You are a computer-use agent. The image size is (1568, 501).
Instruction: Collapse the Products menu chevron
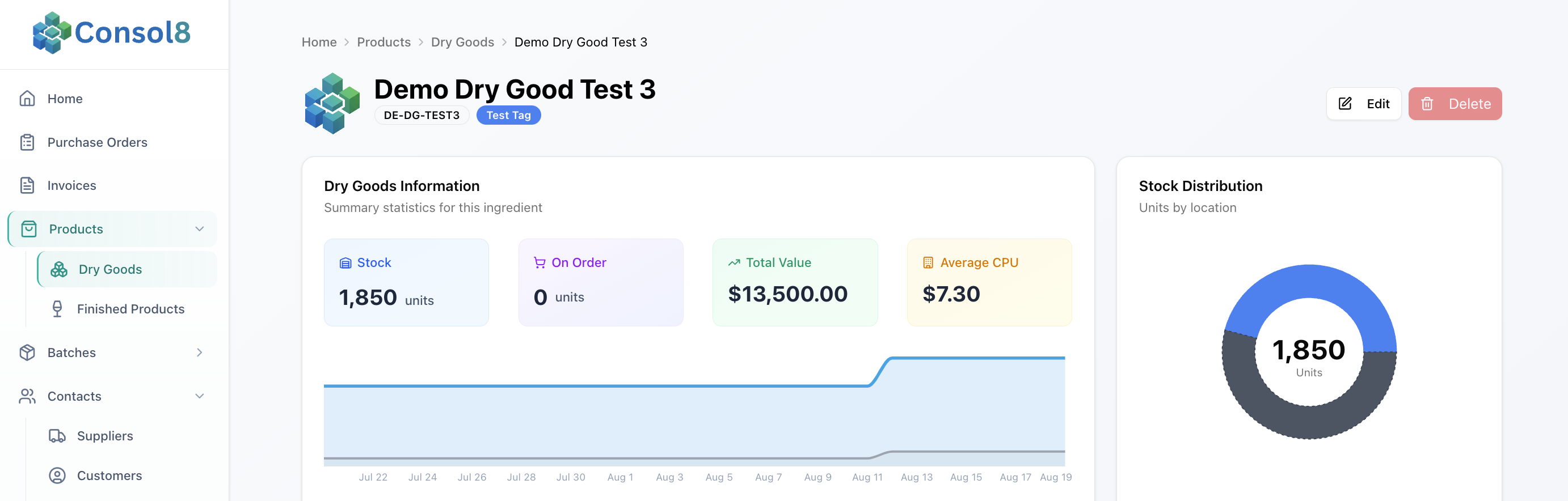click(199, 229)
